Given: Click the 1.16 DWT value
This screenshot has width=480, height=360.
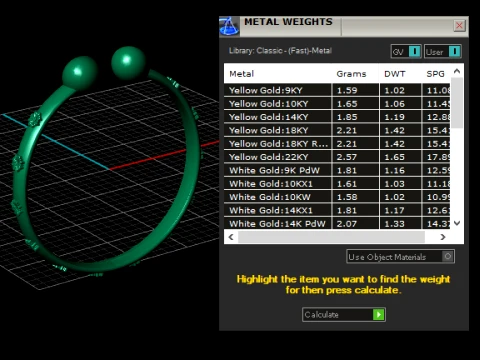Looking at the screenshot, I should (x=395, y=170).
